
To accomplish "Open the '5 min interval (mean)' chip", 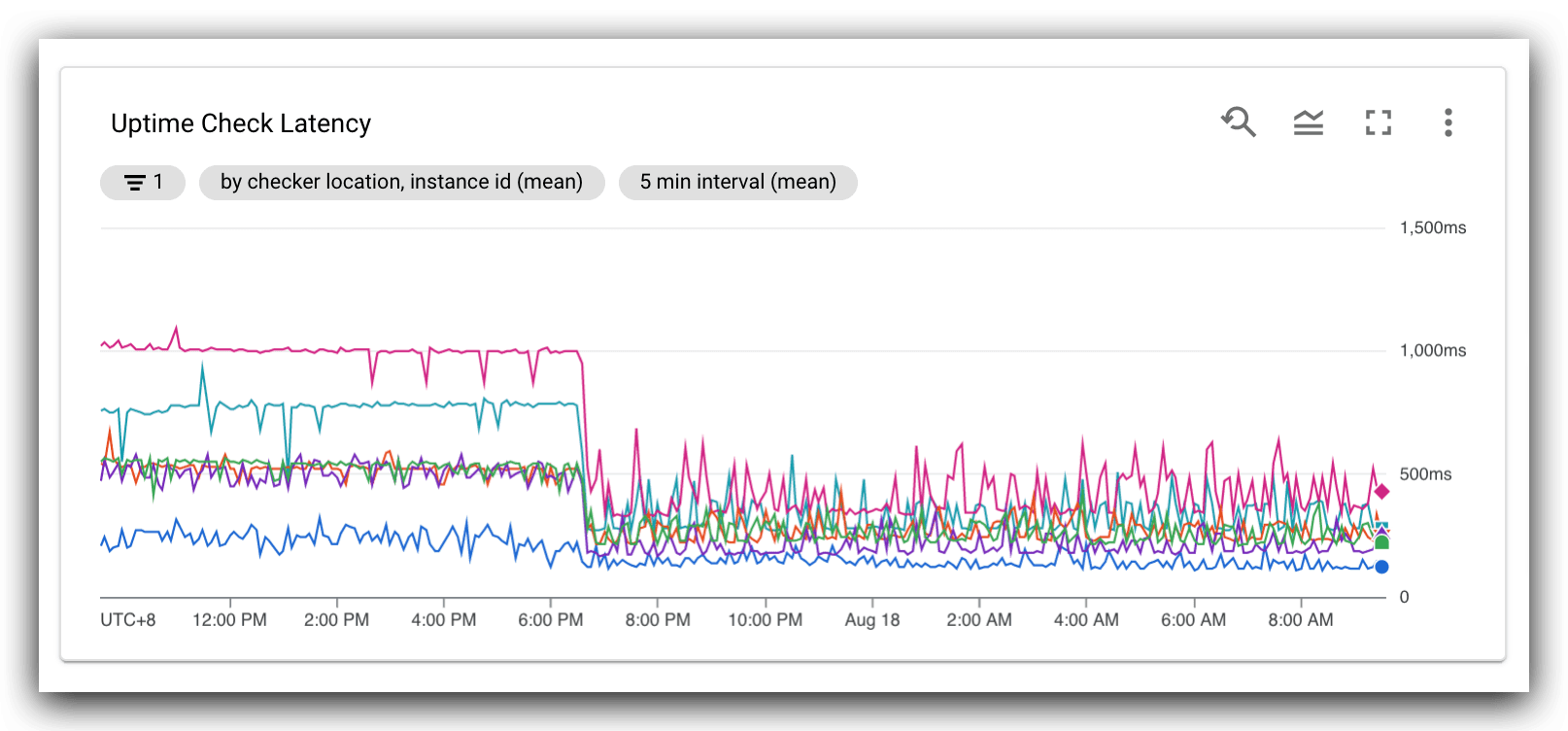I will coord(737,183).
